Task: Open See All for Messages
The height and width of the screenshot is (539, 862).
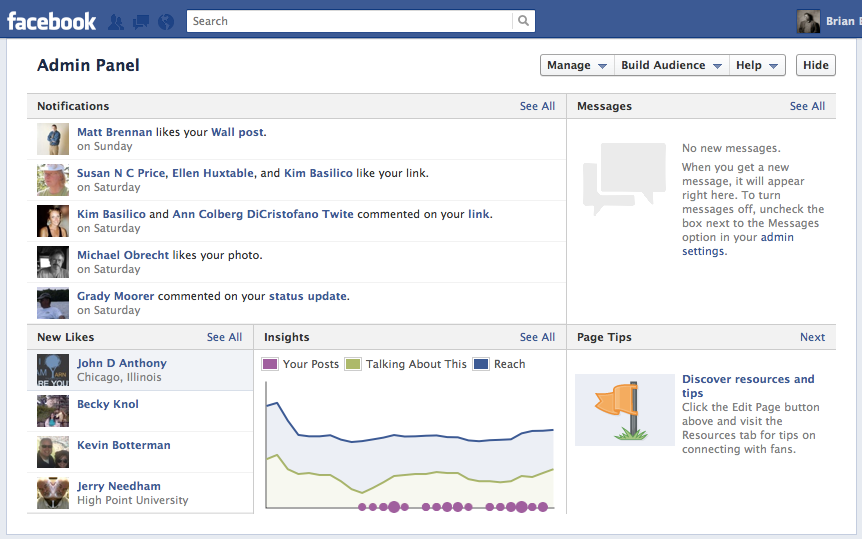Action: (807, 106)
